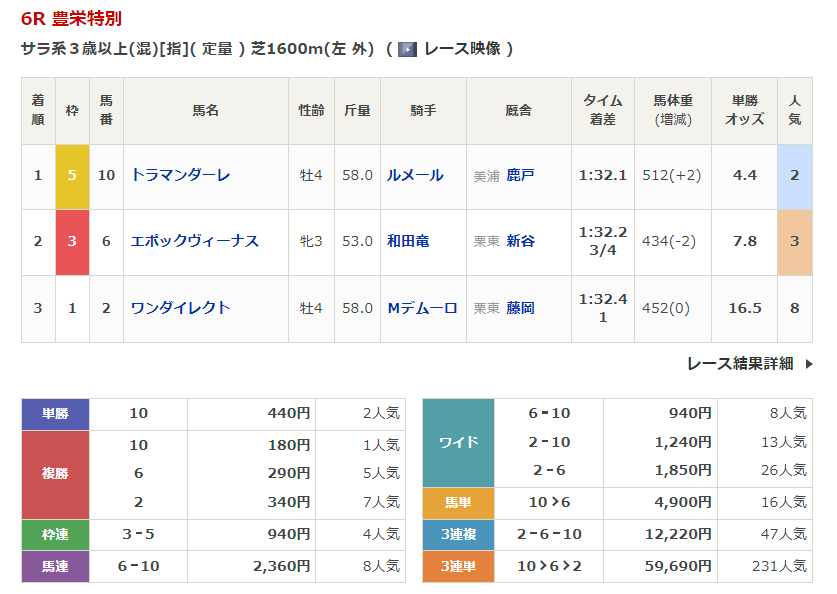
Task: Open horse トラマンダーレ profile
Action: (180, 175)
